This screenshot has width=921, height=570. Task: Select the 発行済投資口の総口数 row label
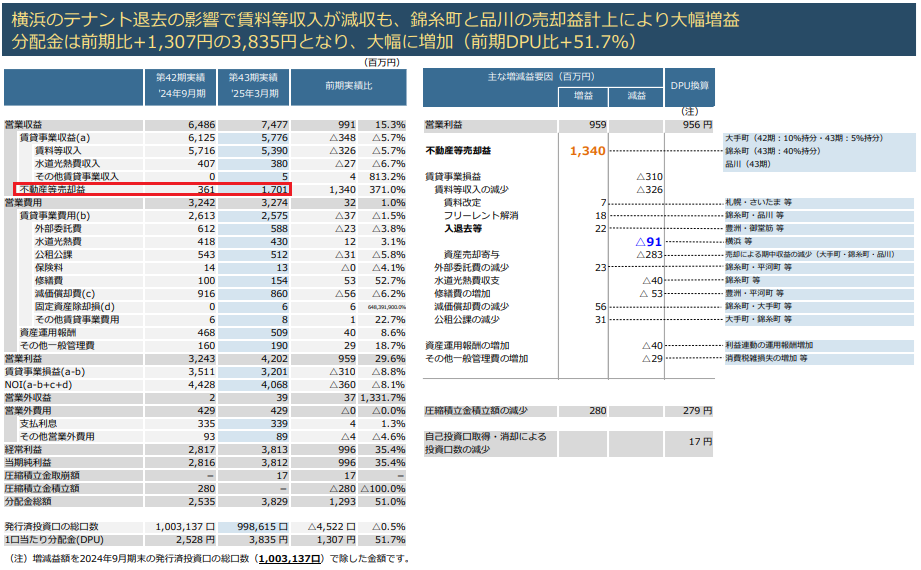(x=52, y=527)
